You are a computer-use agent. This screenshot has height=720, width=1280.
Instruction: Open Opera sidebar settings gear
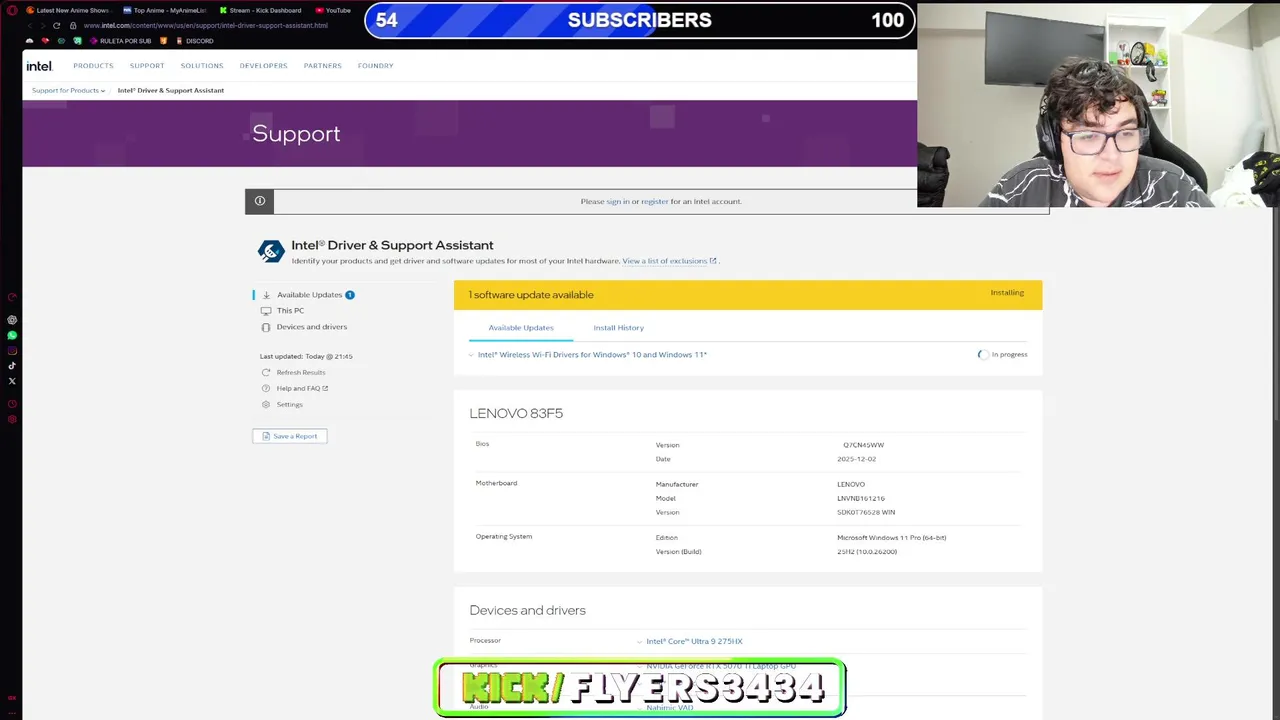(x=12, y=419)
